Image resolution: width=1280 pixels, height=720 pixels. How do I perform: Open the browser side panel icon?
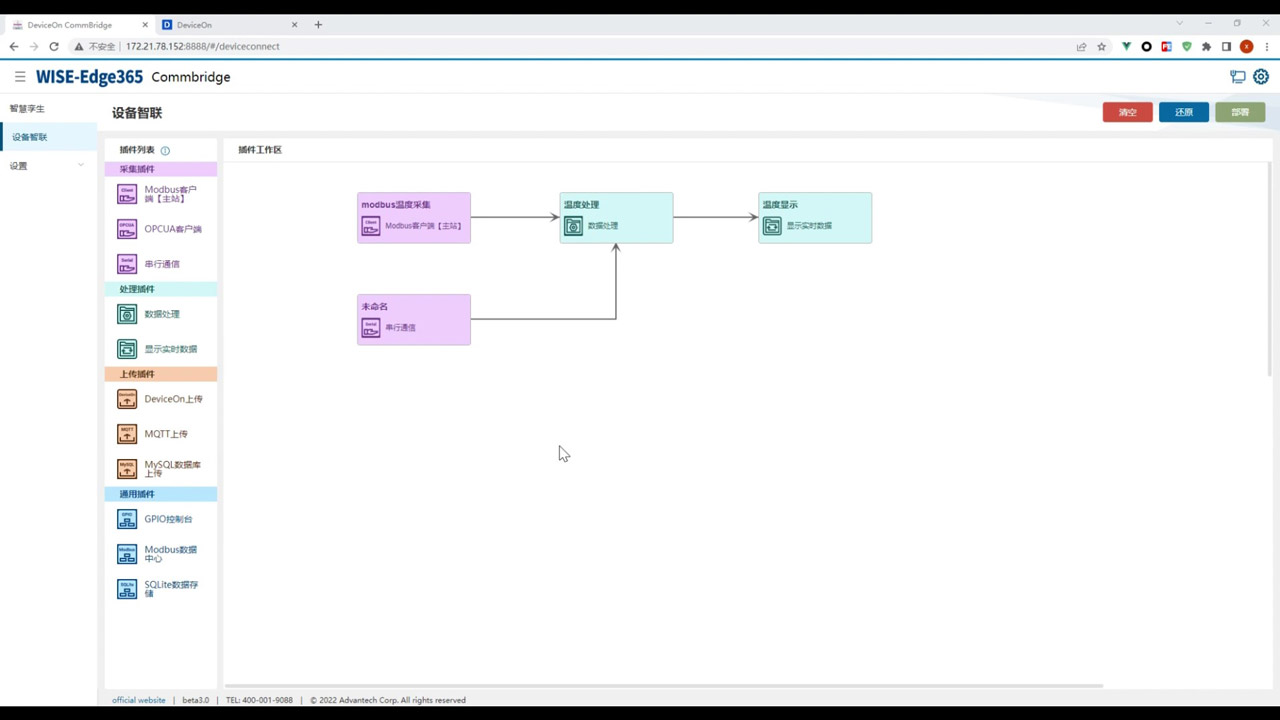click(1226, 46)
